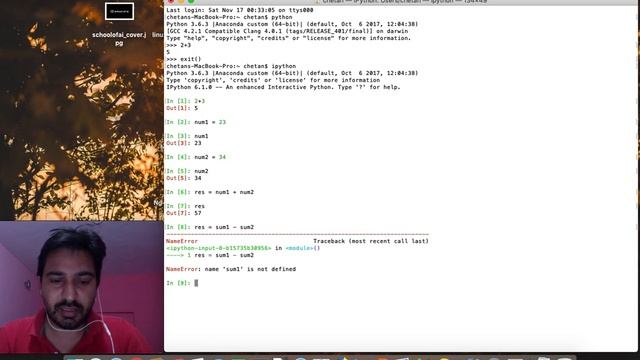Click the 'Type "help", "copyright"' info line
The image size is (640, 360).
click(289, 38)
